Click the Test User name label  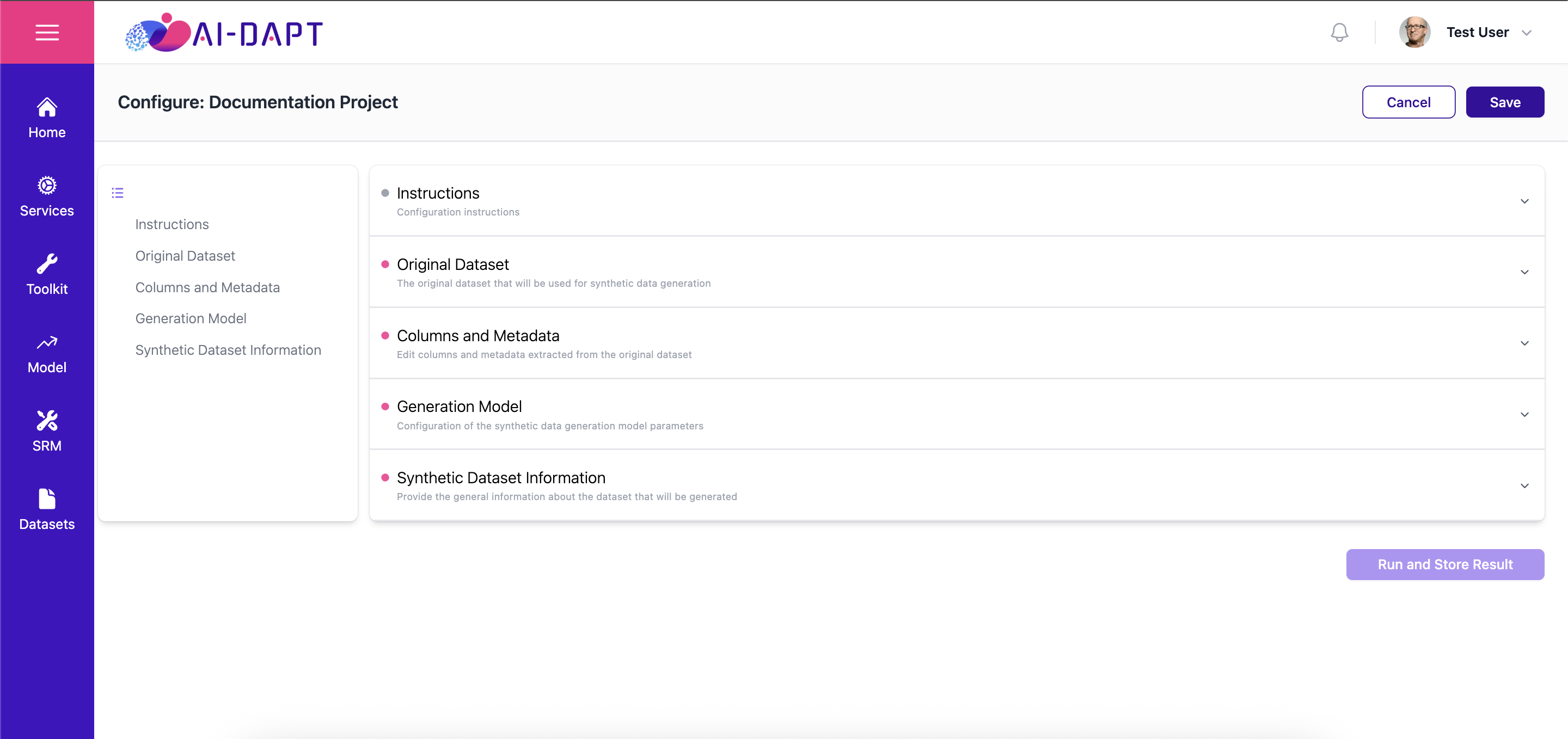(1477, 32)
